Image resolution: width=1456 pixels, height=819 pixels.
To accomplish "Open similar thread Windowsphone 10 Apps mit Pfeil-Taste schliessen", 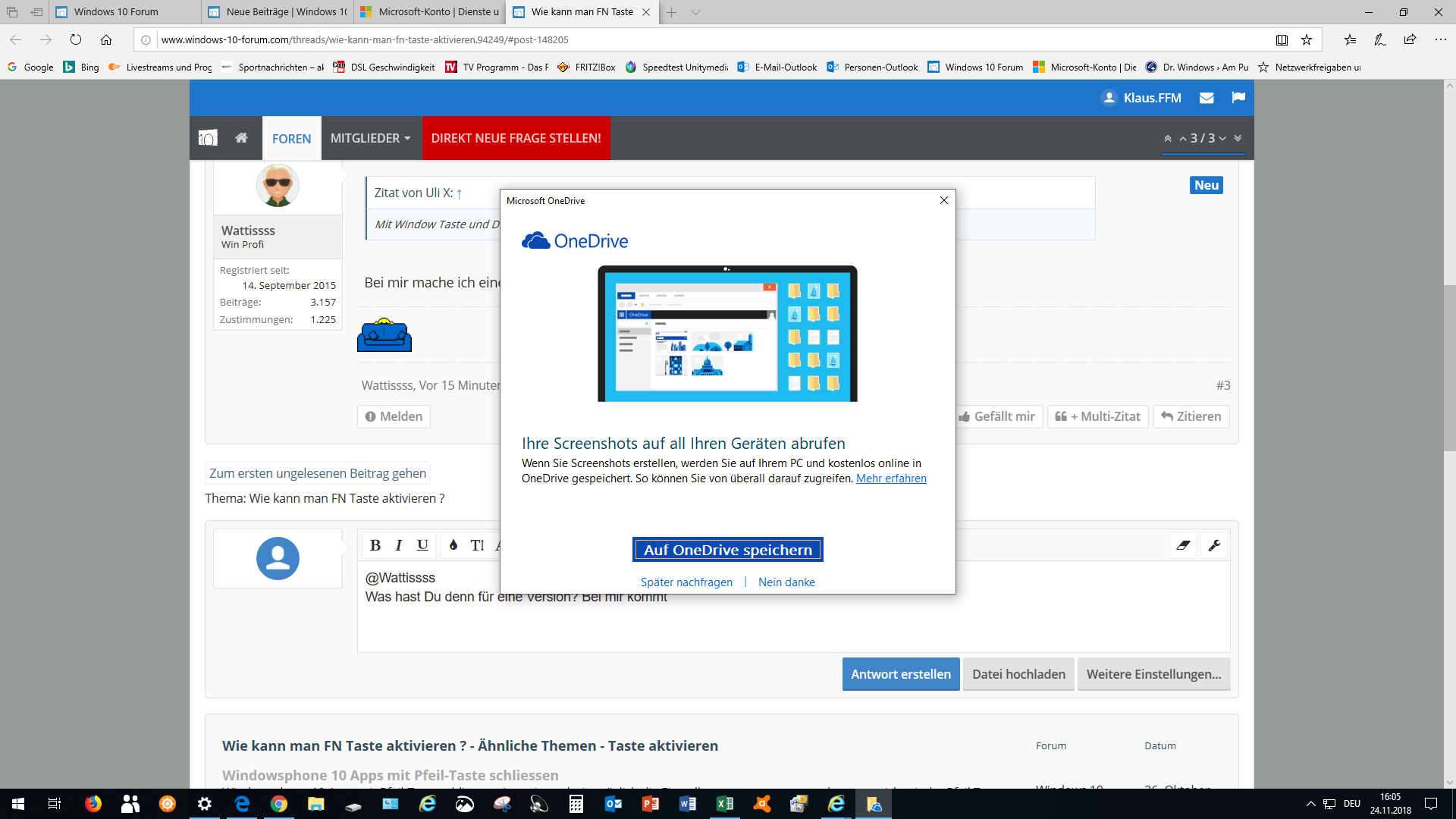I will [x=390, y=775].
